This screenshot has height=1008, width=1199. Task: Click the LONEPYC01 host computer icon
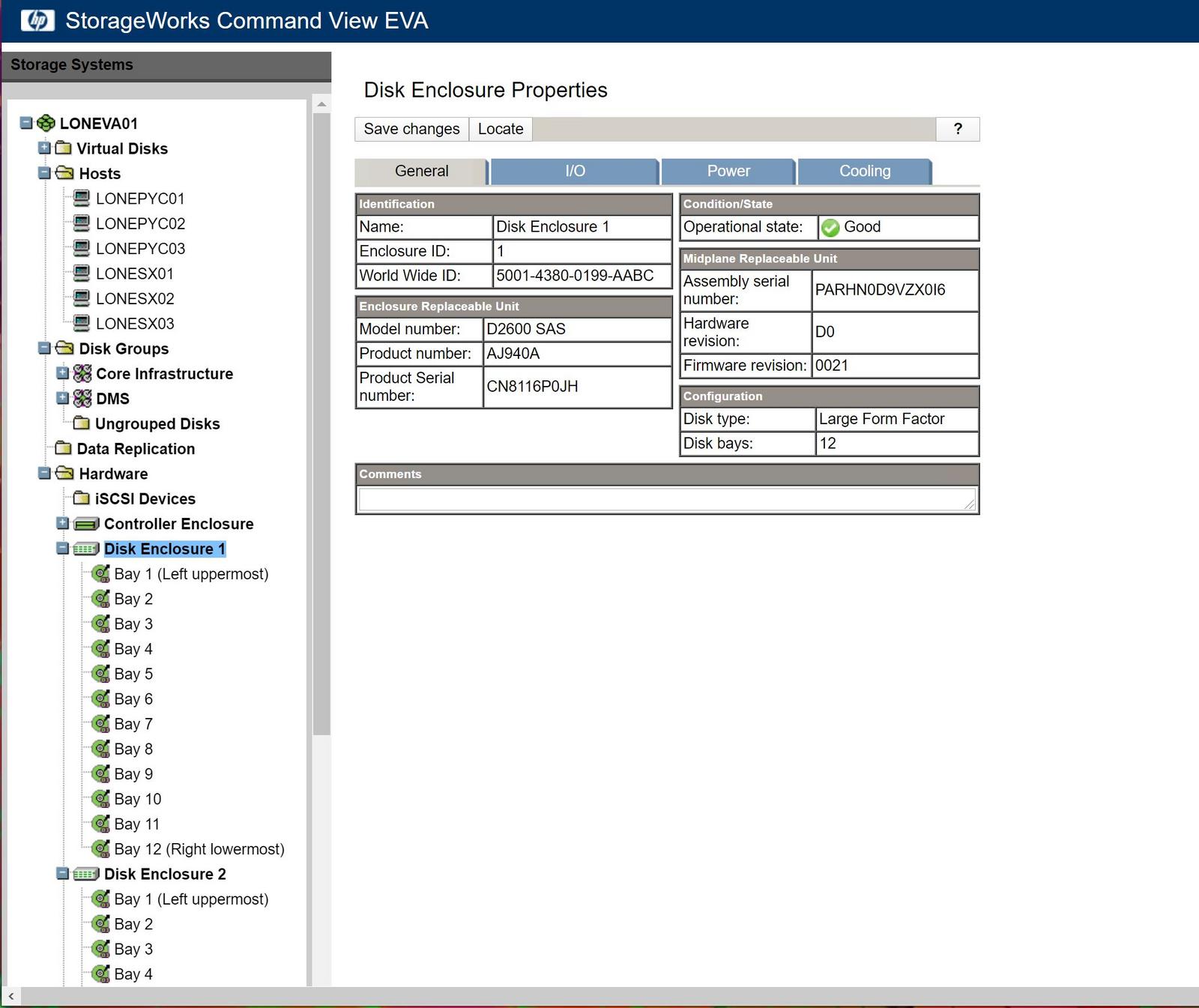pos(82,198)
